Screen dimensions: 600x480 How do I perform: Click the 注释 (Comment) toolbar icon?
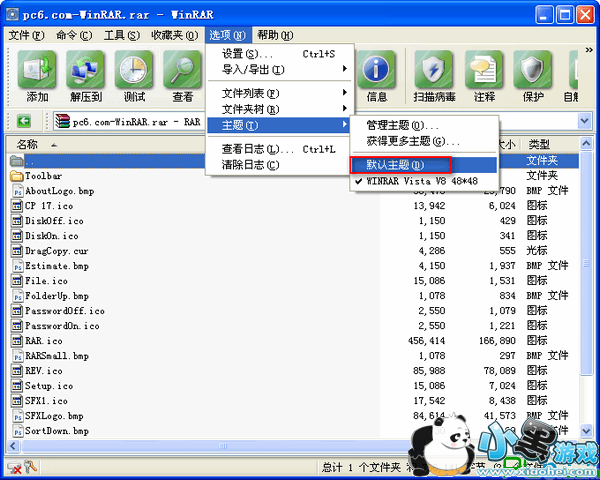pyautogui.click(x=484, y=70)
